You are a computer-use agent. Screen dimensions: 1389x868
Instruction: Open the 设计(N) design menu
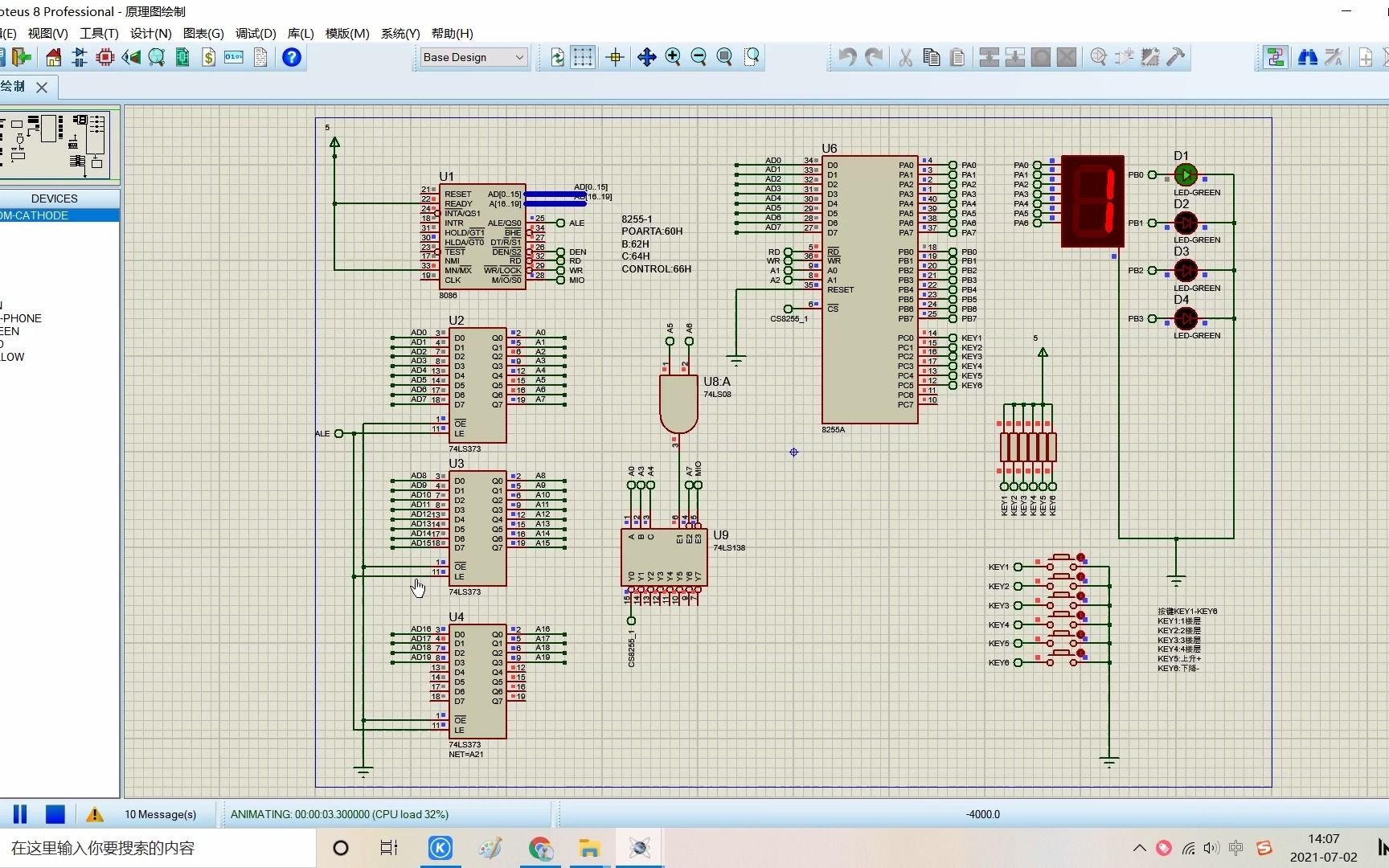coord(151,33)
